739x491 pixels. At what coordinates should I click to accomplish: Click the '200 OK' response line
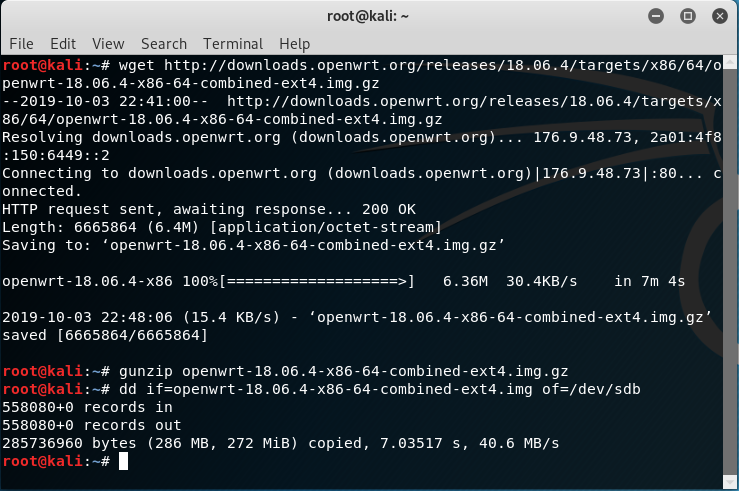[x=209, y=209]
